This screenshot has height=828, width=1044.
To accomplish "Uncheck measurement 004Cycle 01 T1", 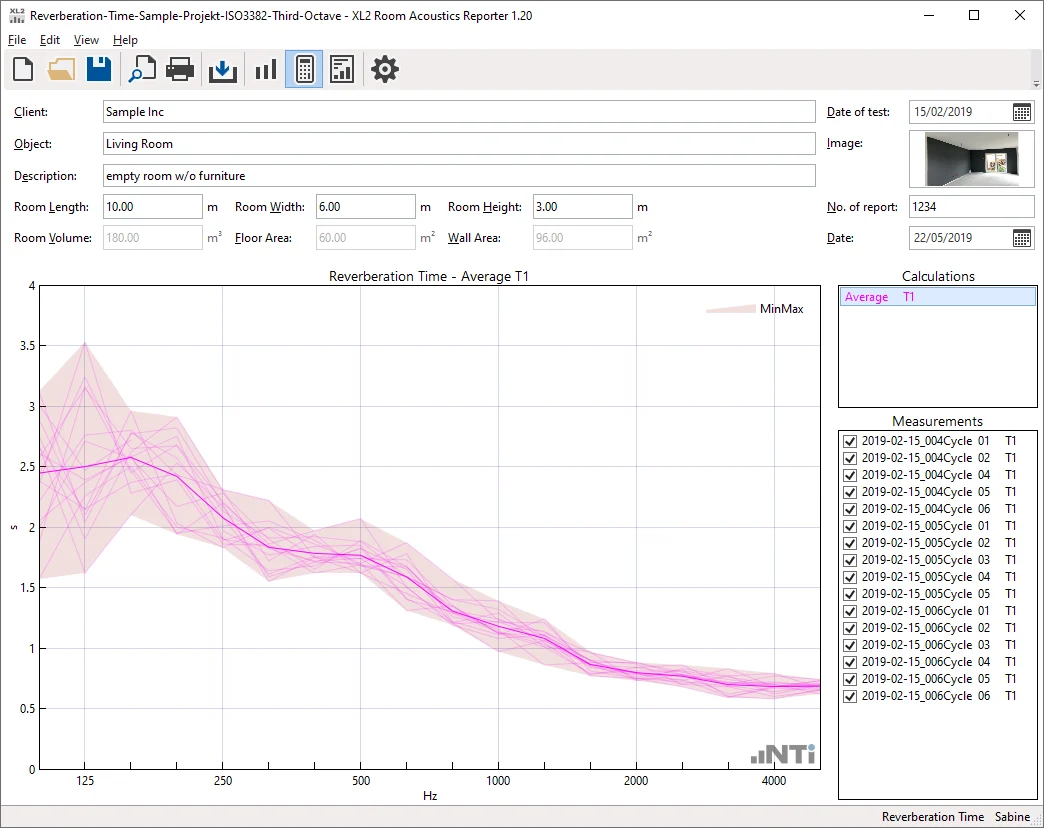I will [850, 441].
